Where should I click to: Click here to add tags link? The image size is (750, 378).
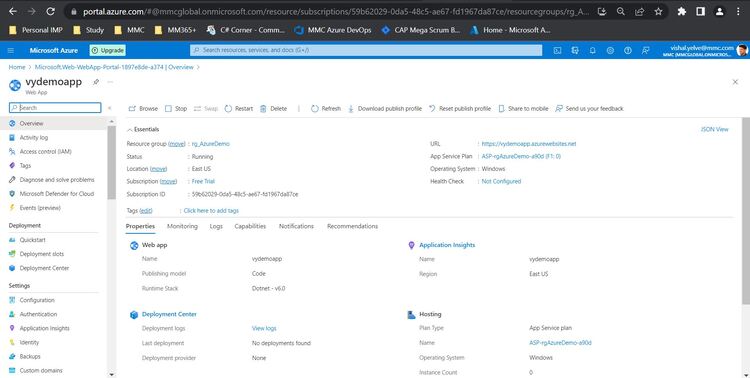tap(211, 211)
